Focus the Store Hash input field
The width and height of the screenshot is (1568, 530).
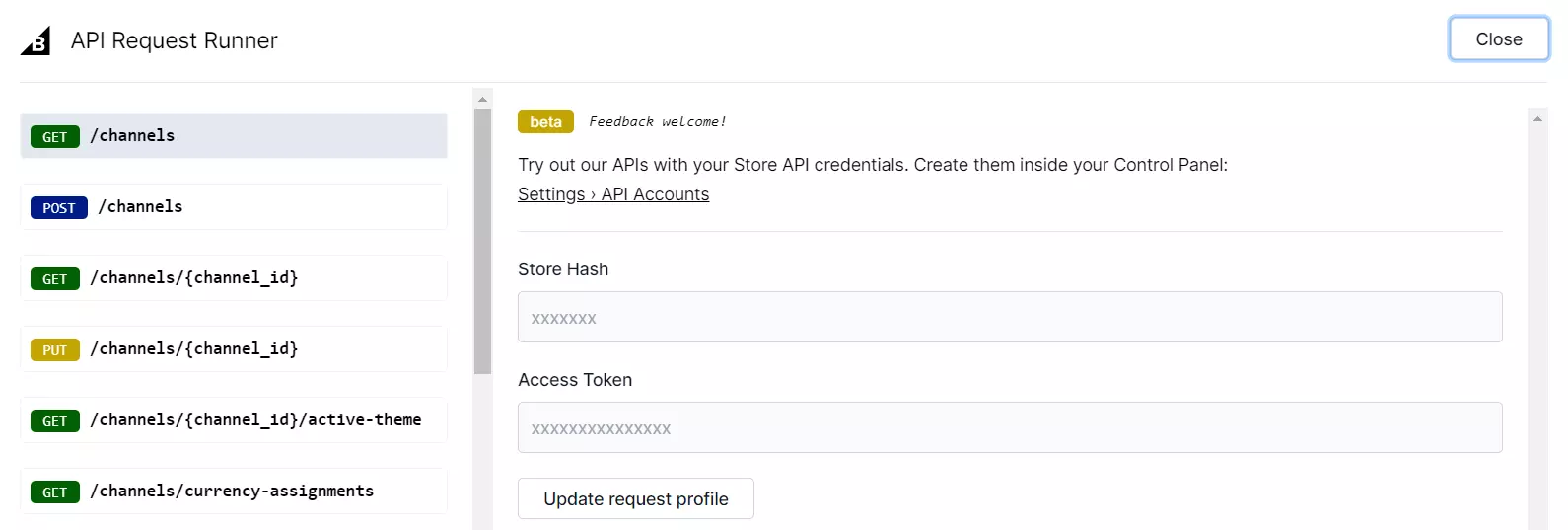point(1010,317)
